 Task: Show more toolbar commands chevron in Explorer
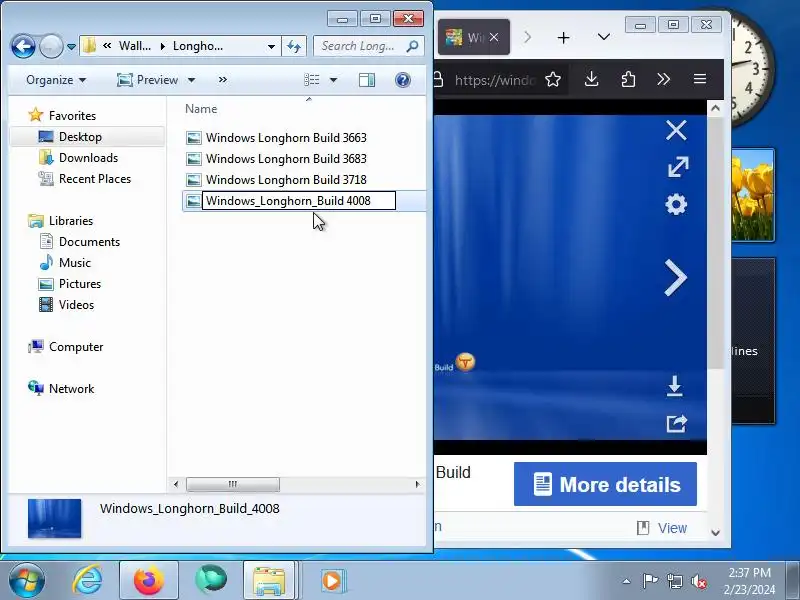pos(222,80)
